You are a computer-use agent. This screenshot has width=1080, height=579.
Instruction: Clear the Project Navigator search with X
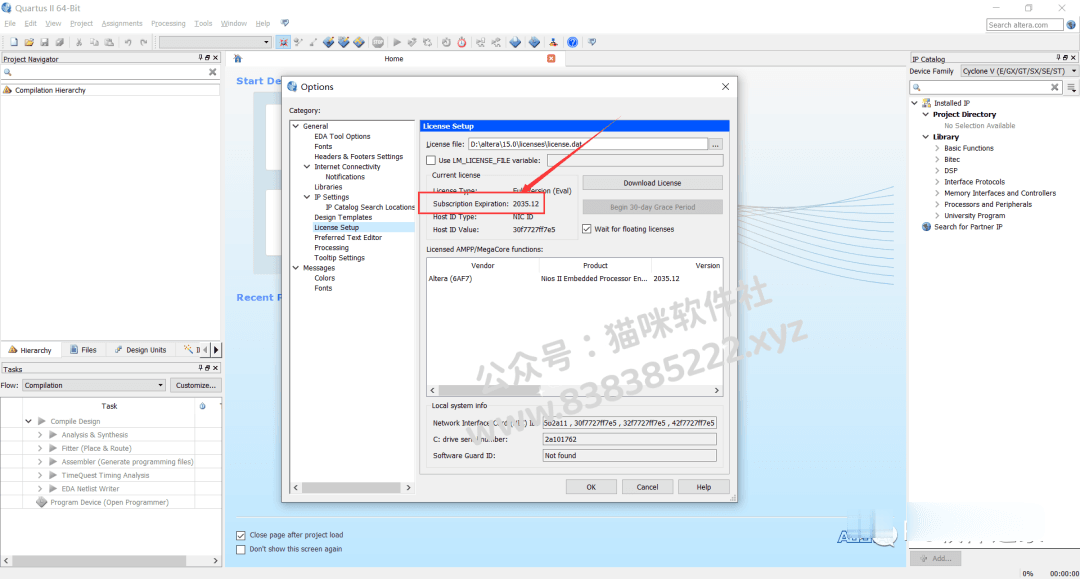(212, 72)
